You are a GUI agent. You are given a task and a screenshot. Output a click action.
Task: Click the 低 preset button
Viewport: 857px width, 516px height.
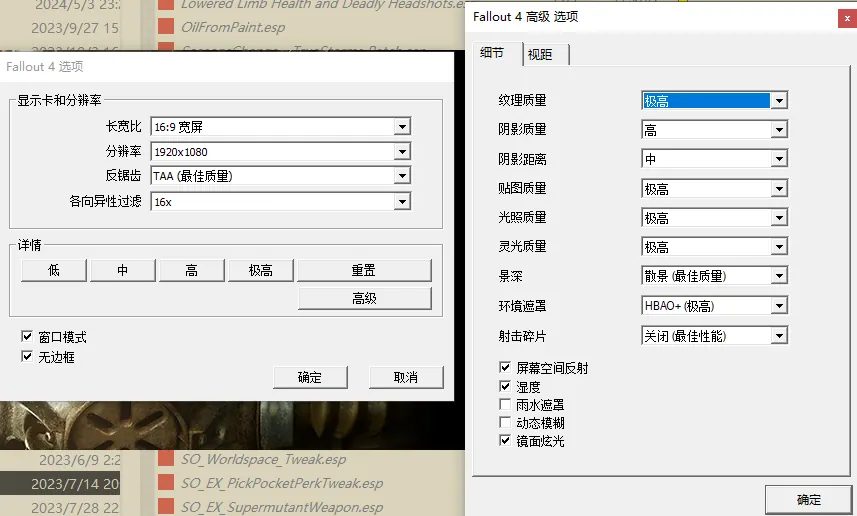click(54, 270)
